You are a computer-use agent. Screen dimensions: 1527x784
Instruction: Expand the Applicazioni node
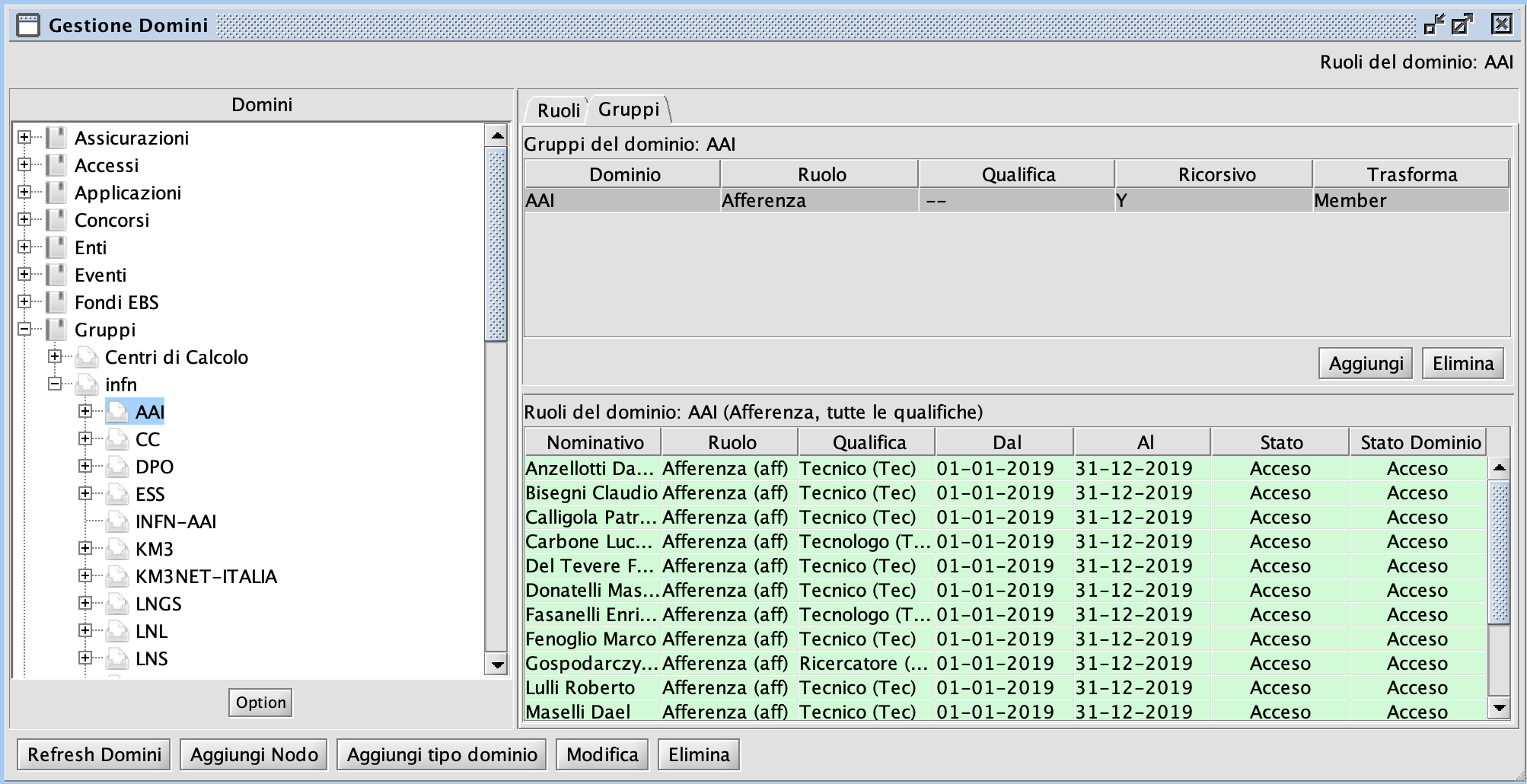pos(24,192)
